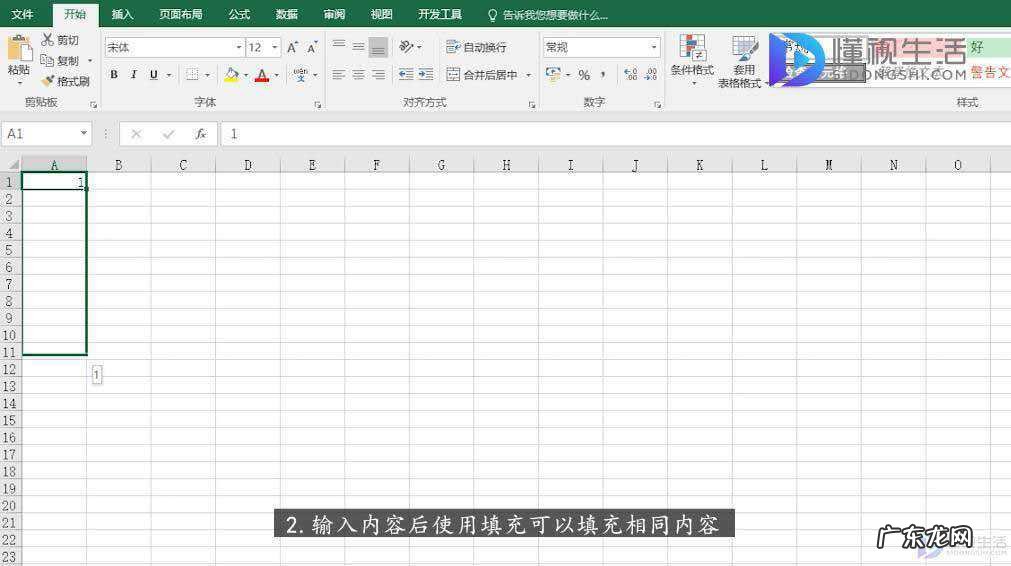The width and height of the screenshot is (1011, 566).
Task: Confirm formula entry with the checkmark
Action: coord(169,134)
